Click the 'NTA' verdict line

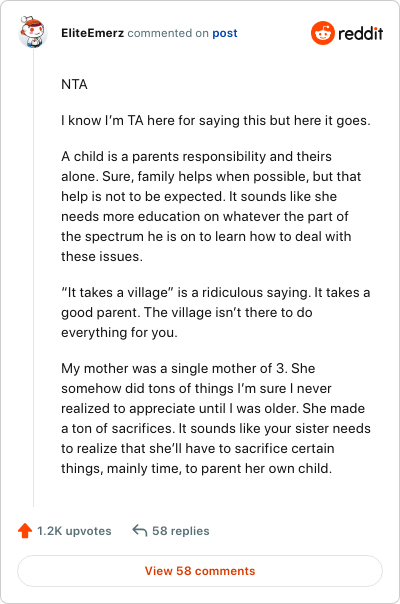(74, 84)
